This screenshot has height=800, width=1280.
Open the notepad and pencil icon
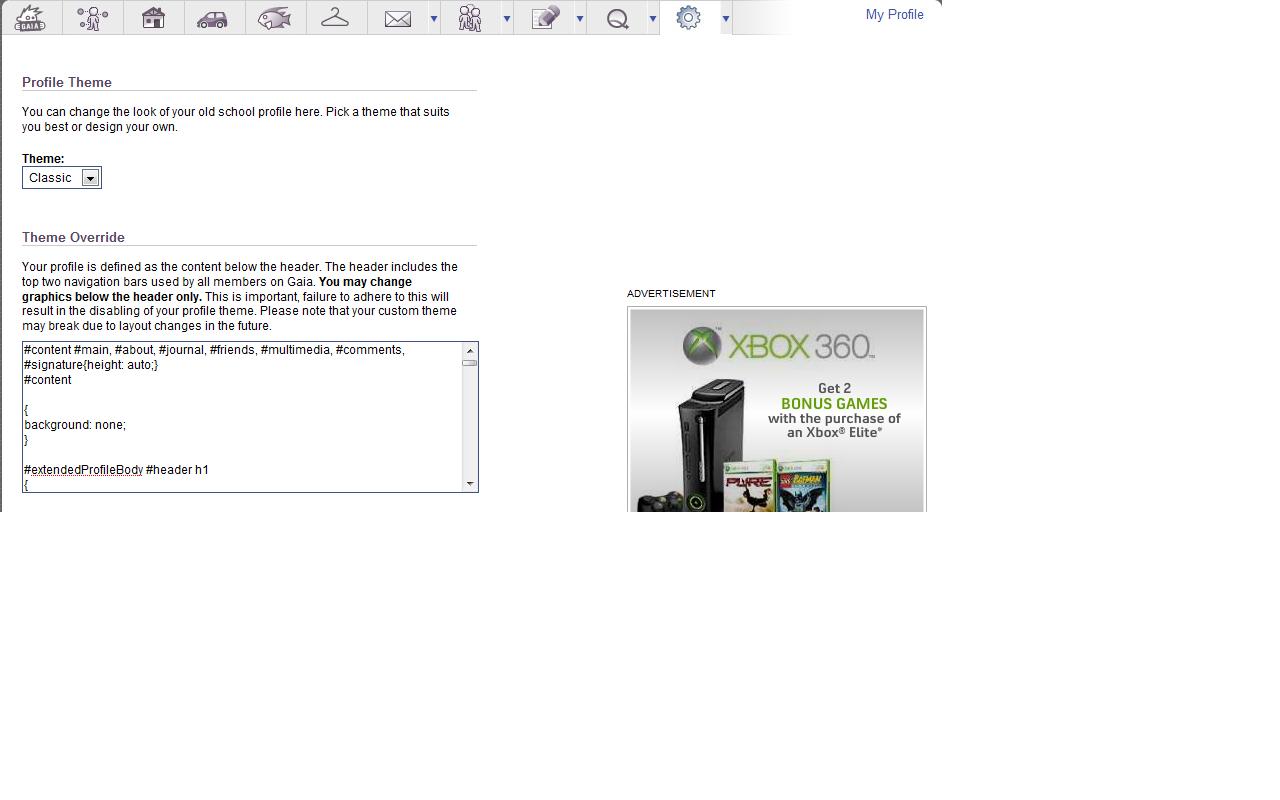[x=545, y=18]
